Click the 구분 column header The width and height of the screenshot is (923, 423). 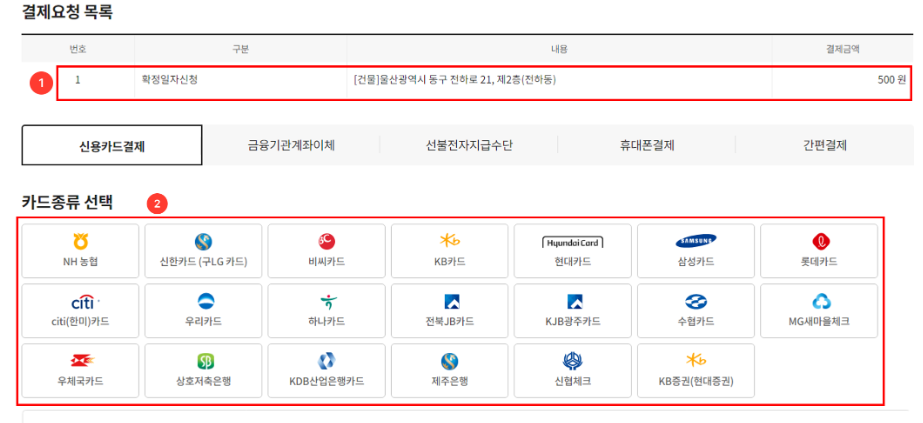pos(241,49)
